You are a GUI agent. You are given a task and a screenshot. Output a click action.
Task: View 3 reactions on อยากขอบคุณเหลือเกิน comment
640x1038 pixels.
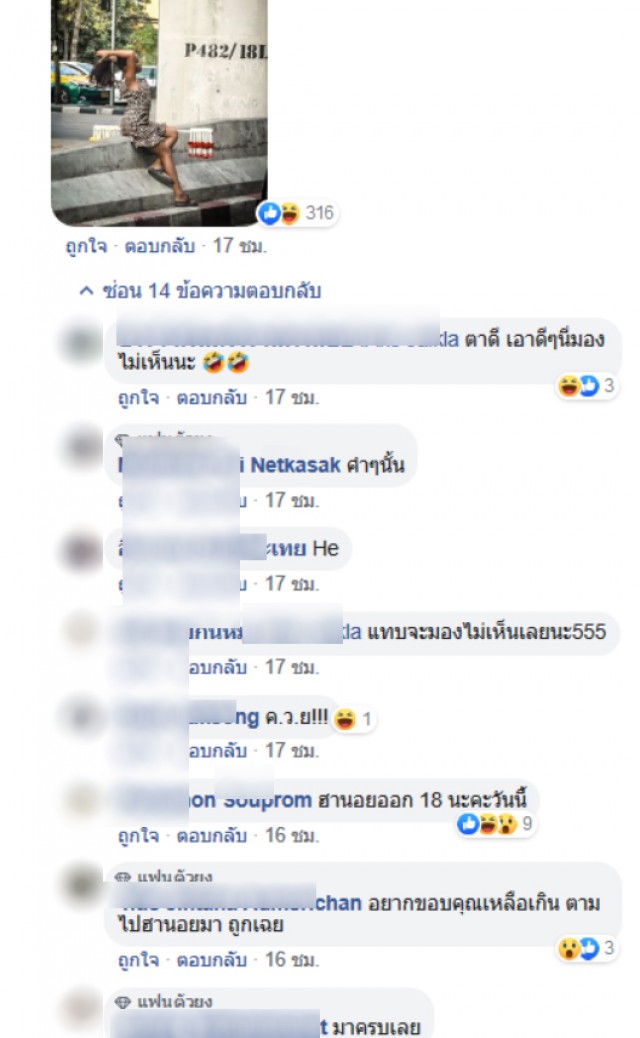pos(587,948)
